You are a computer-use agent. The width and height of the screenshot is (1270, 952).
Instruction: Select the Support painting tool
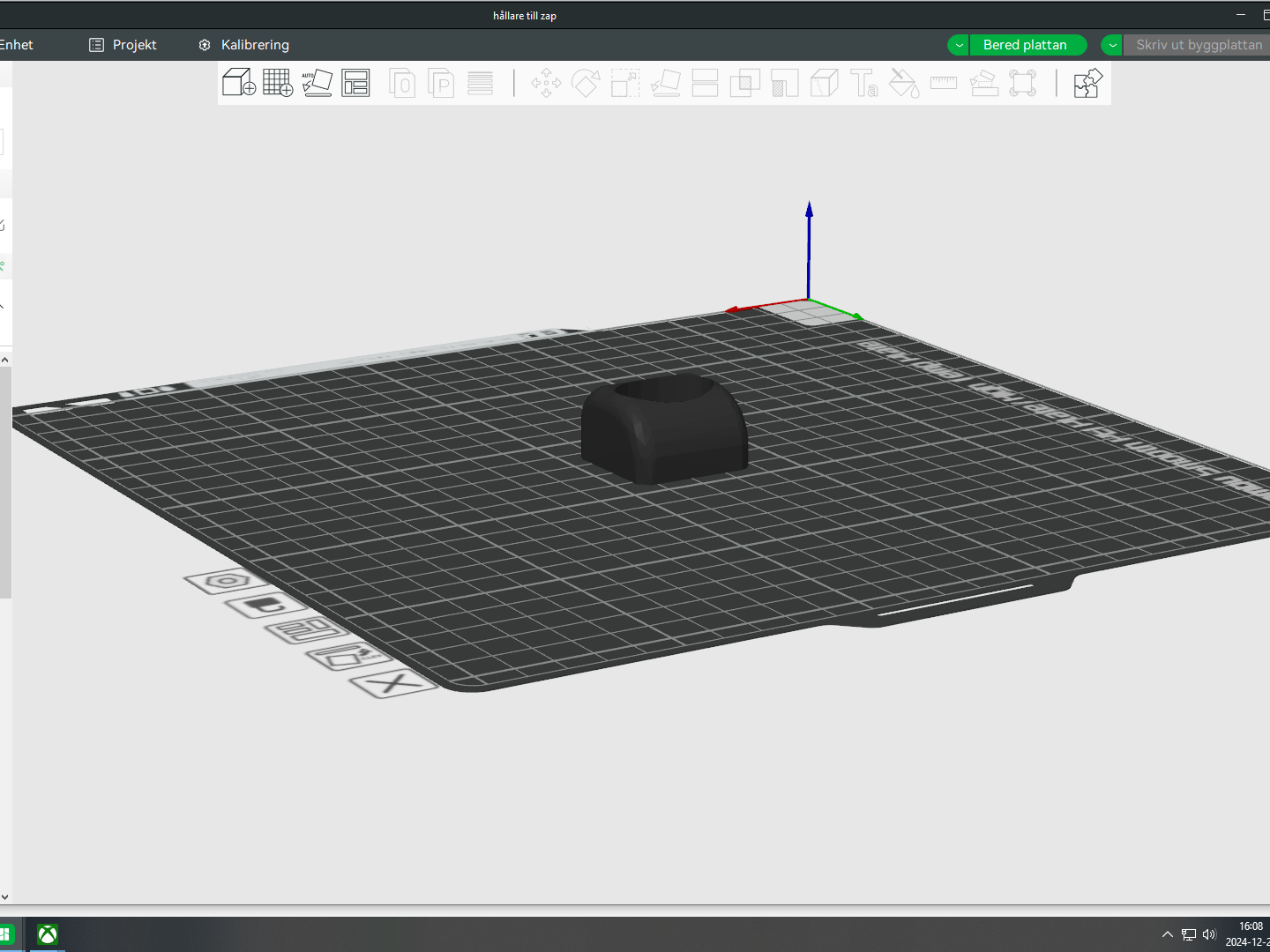coord(784,83)
